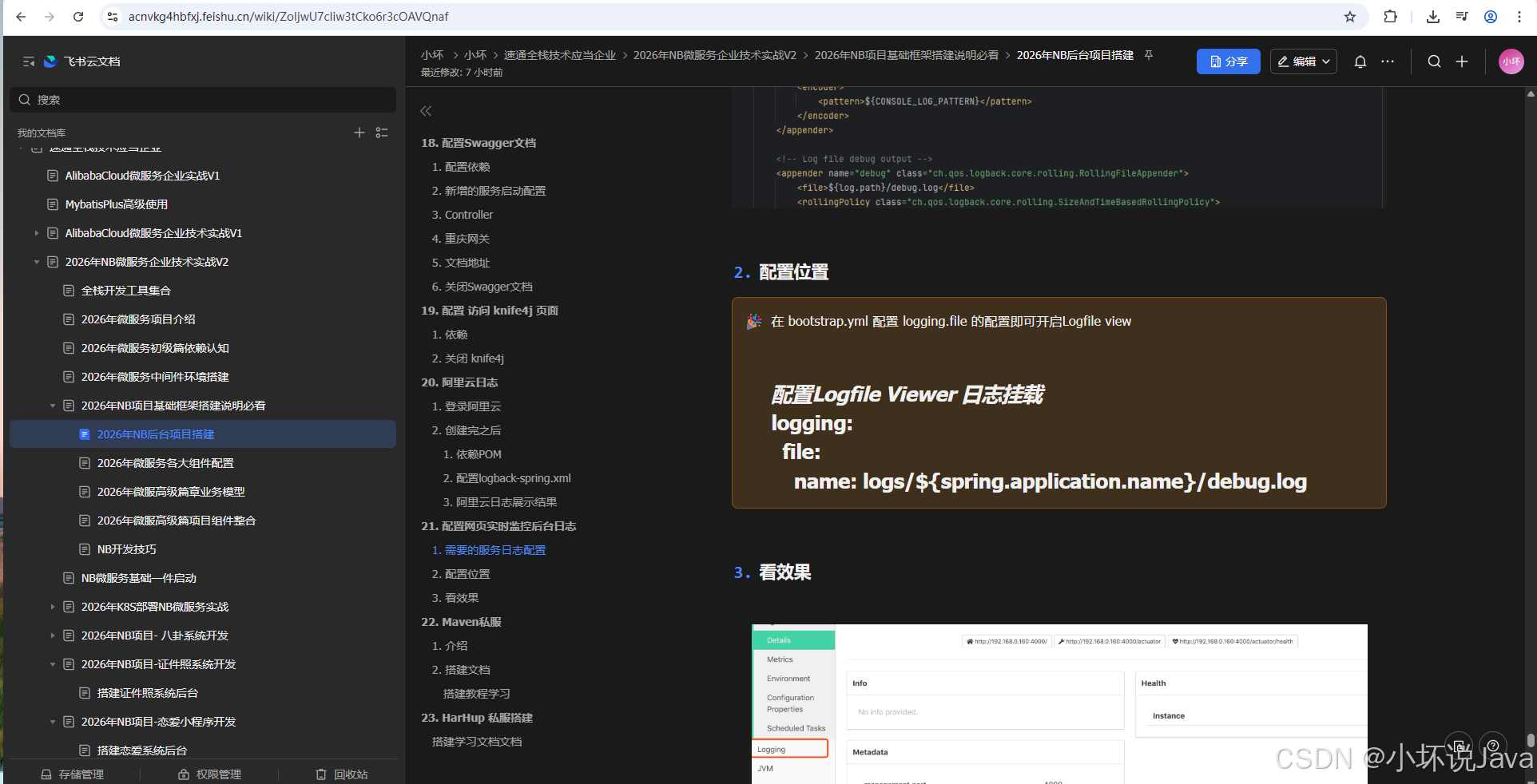Image resolution: width=1537 pixels, height=784 pixels.
Task: Open 存储管理 at sidebar bottom
Action: 73,774
